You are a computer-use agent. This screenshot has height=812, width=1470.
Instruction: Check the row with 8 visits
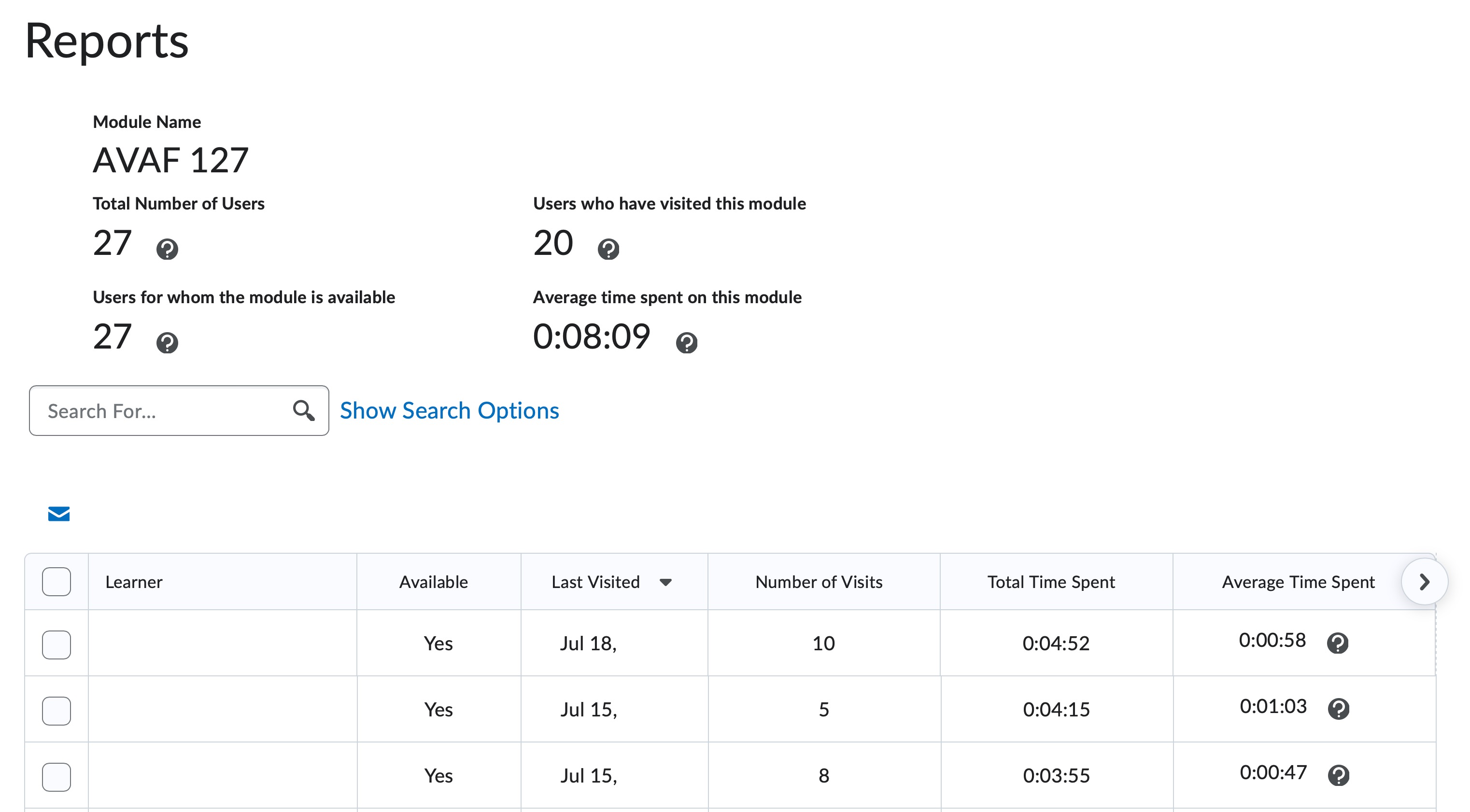click(57, 777)
